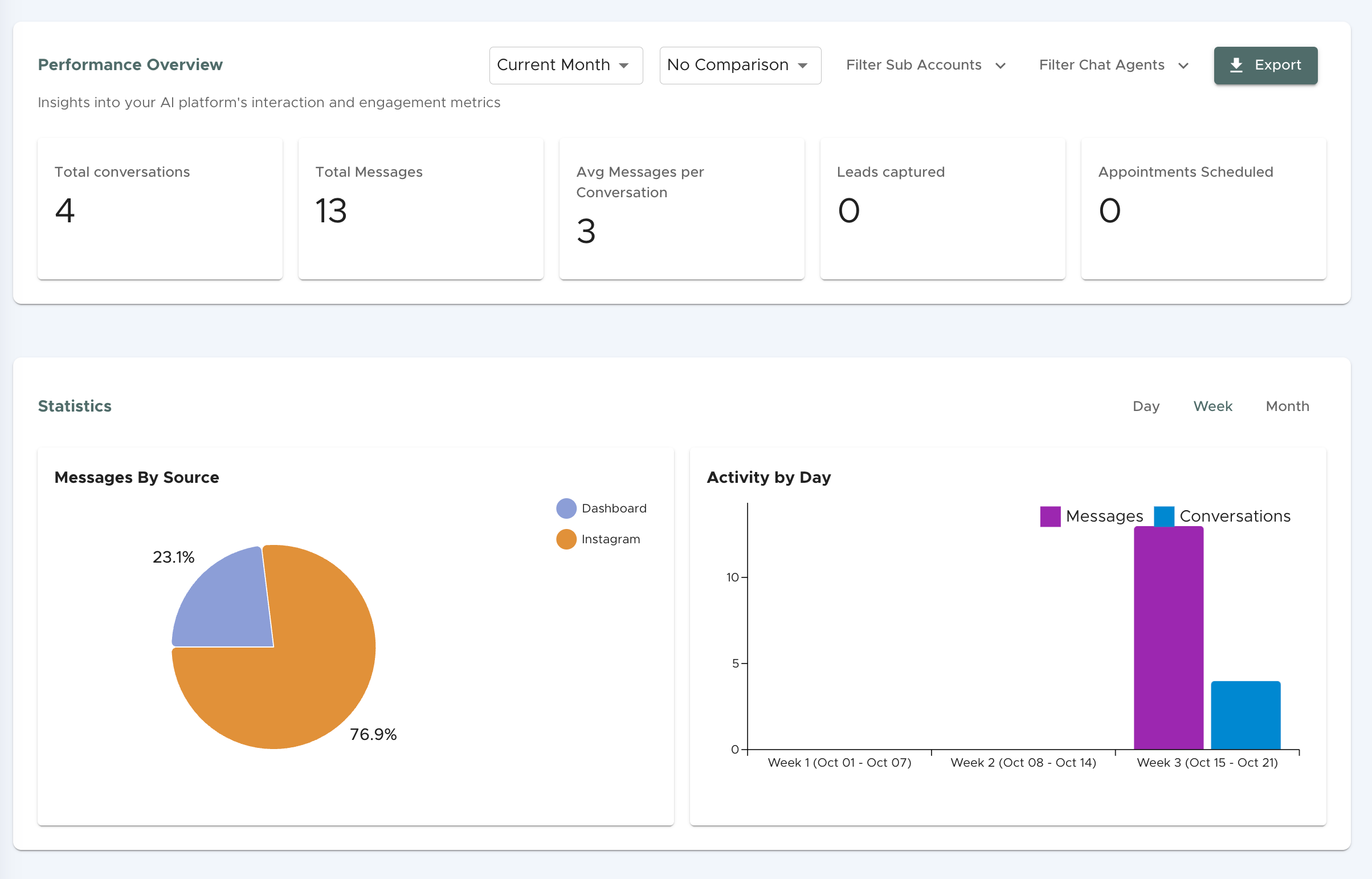Click the Filter Sub Accounts chevron icon
The height and width of the screenshot is (879, 1372).
click(x=1000, y=66)
